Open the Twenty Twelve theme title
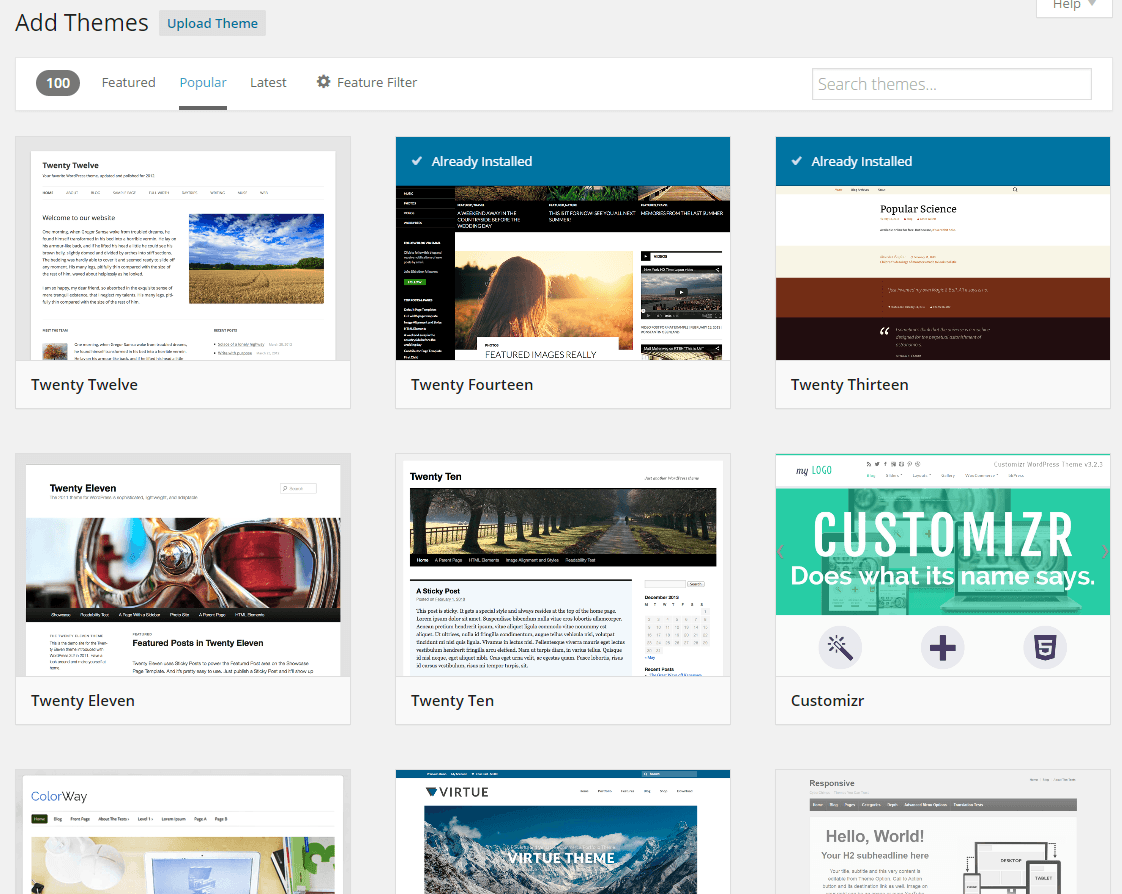 coord(84,384)
